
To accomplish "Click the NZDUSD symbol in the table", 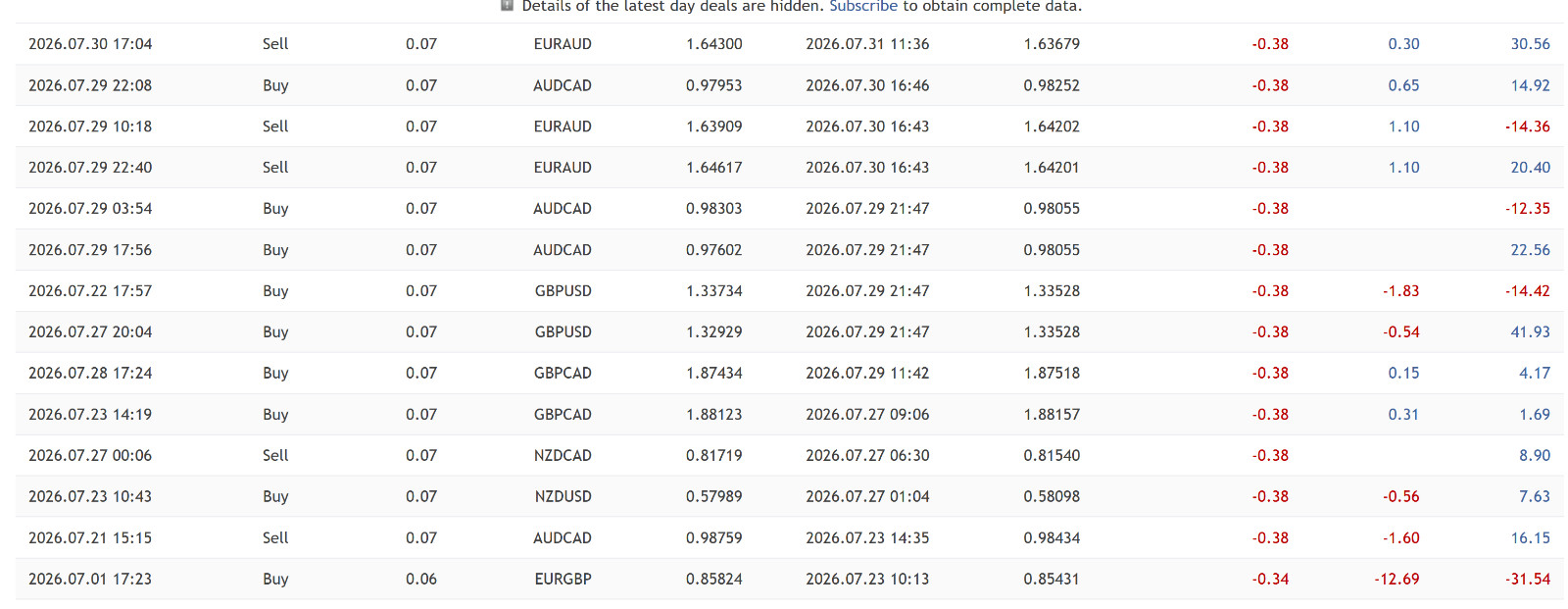I will pos(563,496).
